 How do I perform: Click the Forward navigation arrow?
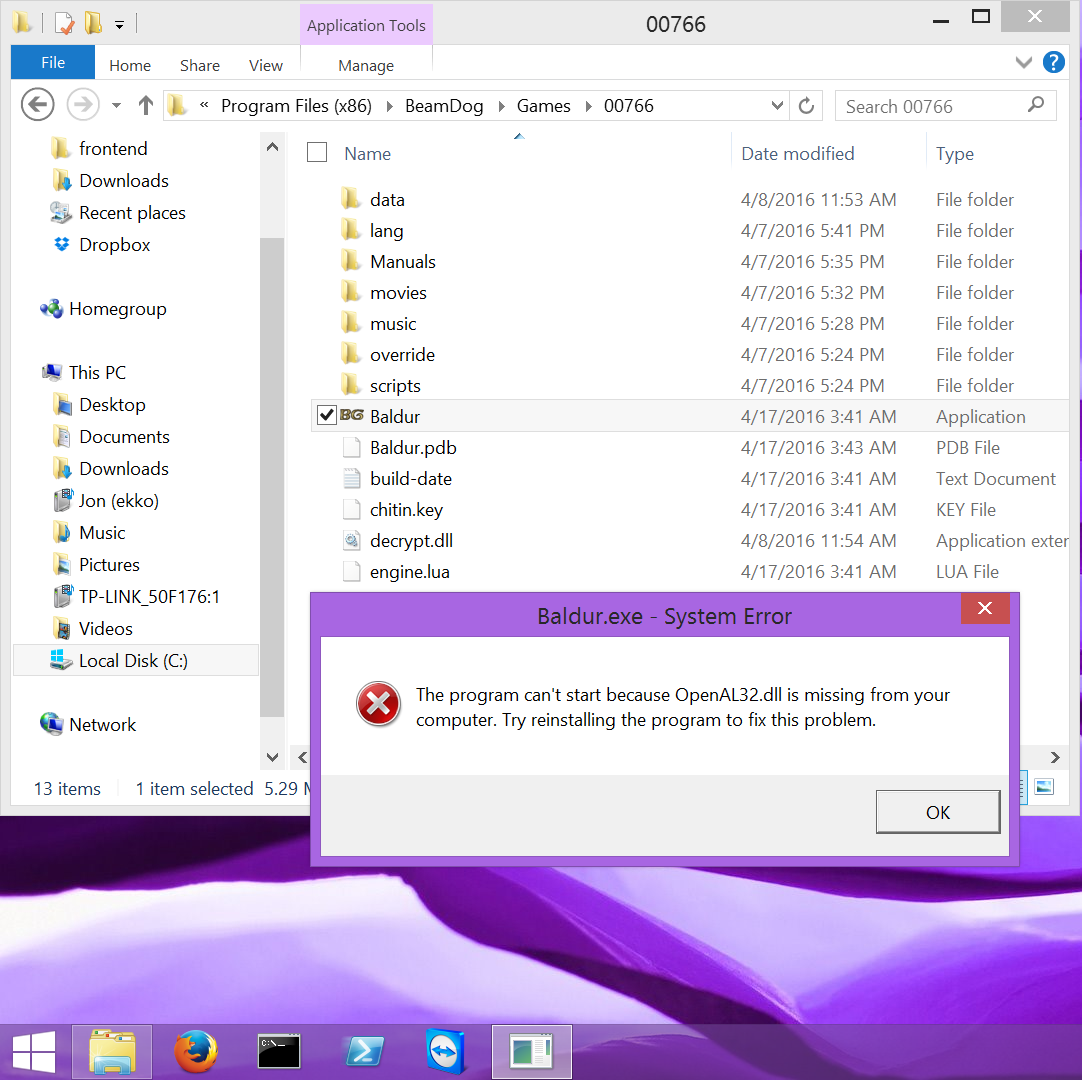[x=83, y=105]
